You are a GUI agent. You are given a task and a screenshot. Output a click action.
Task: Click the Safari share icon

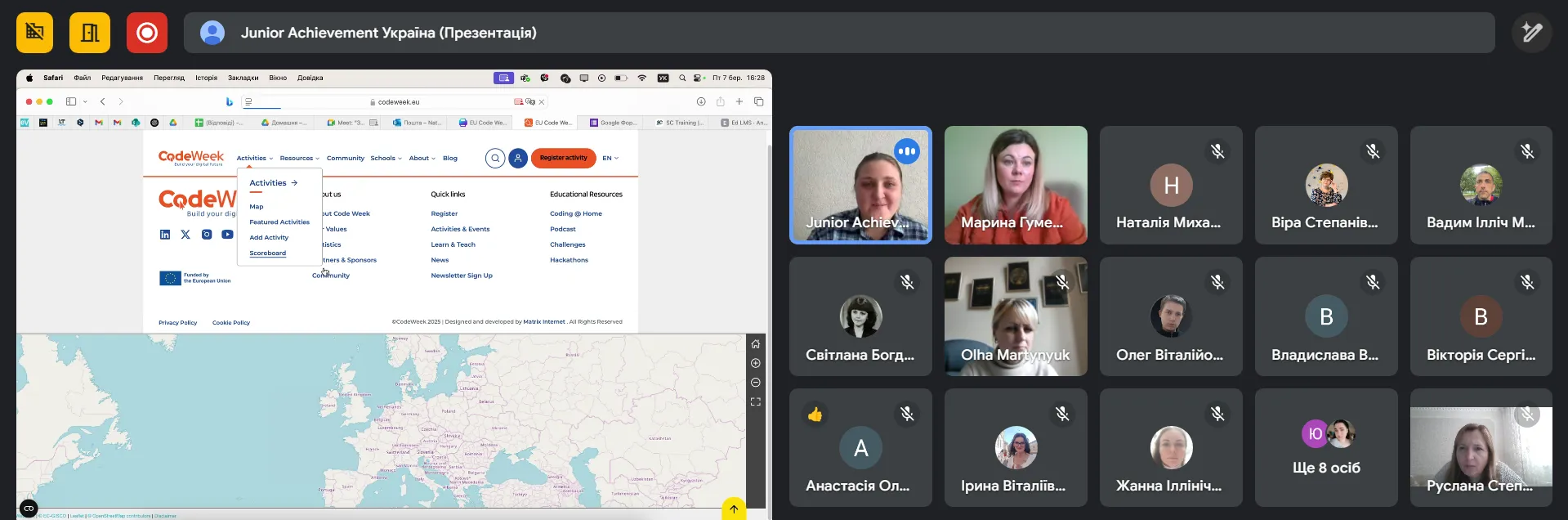(x=720, y=101)
